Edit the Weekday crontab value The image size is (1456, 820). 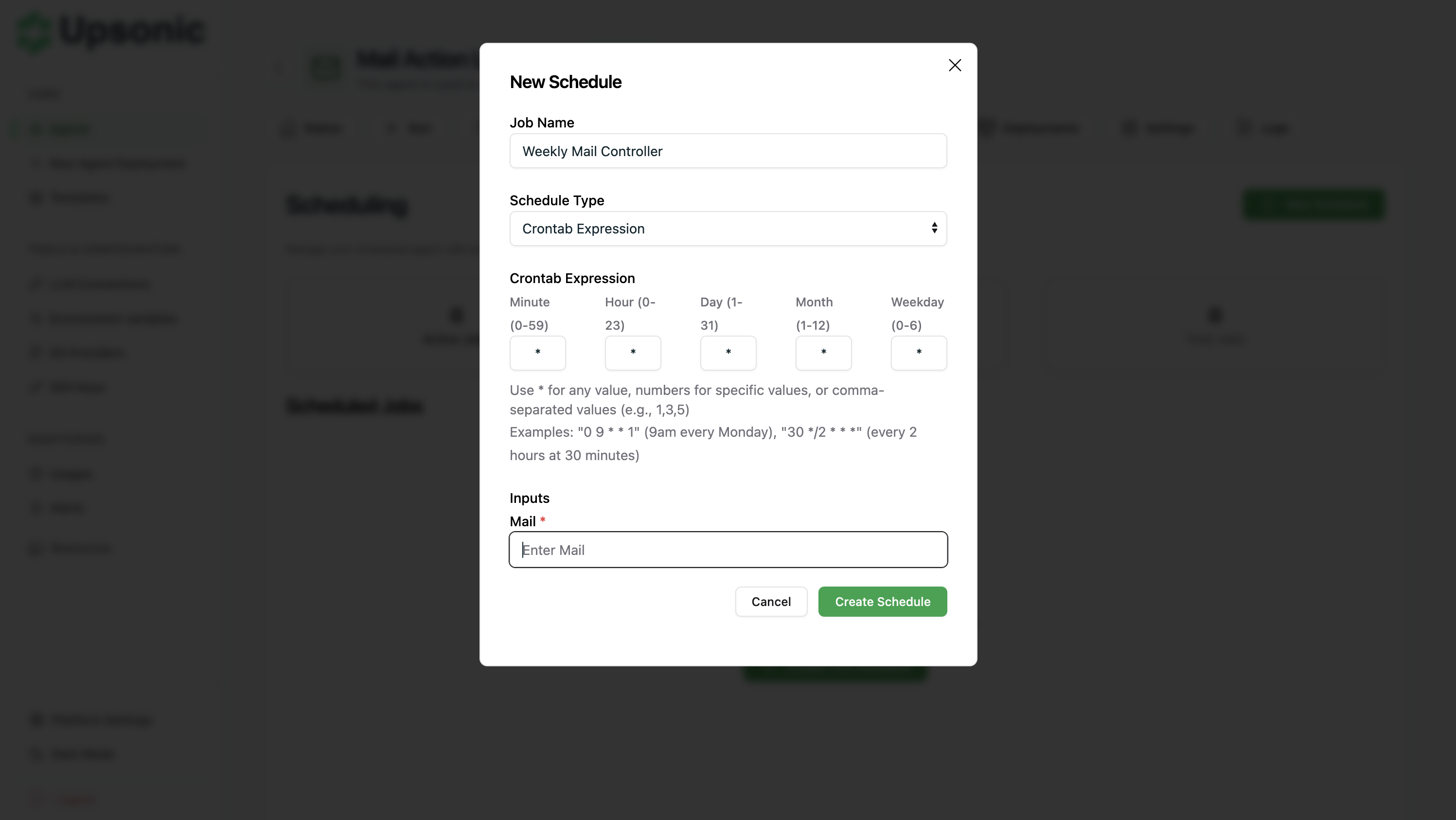pyautogui.click(x=918, y=353)
